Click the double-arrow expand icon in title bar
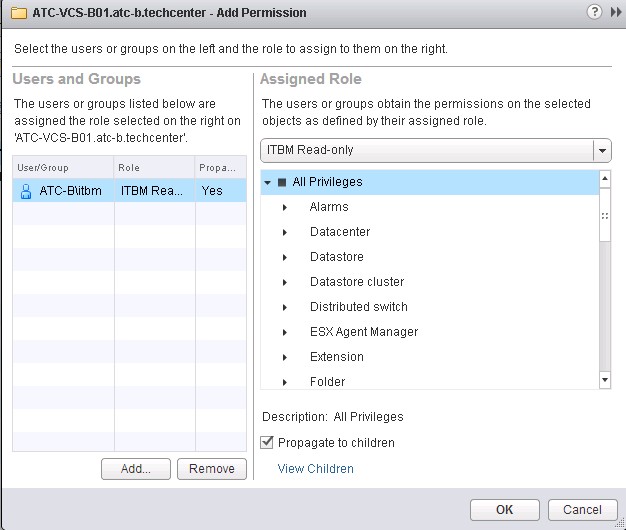626x530 pixels. [x=613, y=13]
